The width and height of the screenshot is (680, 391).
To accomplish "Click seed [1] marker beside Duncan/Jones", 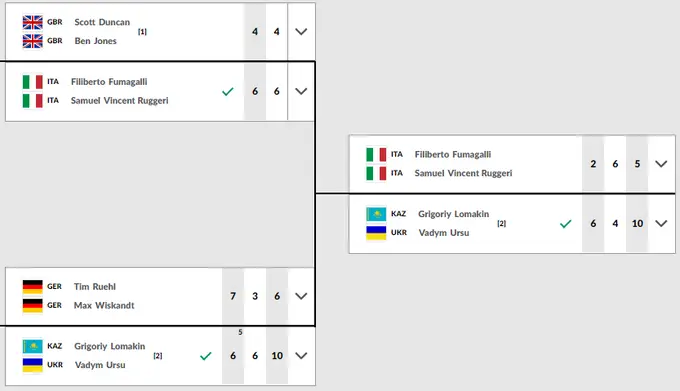I will click(x=142, y=32).
